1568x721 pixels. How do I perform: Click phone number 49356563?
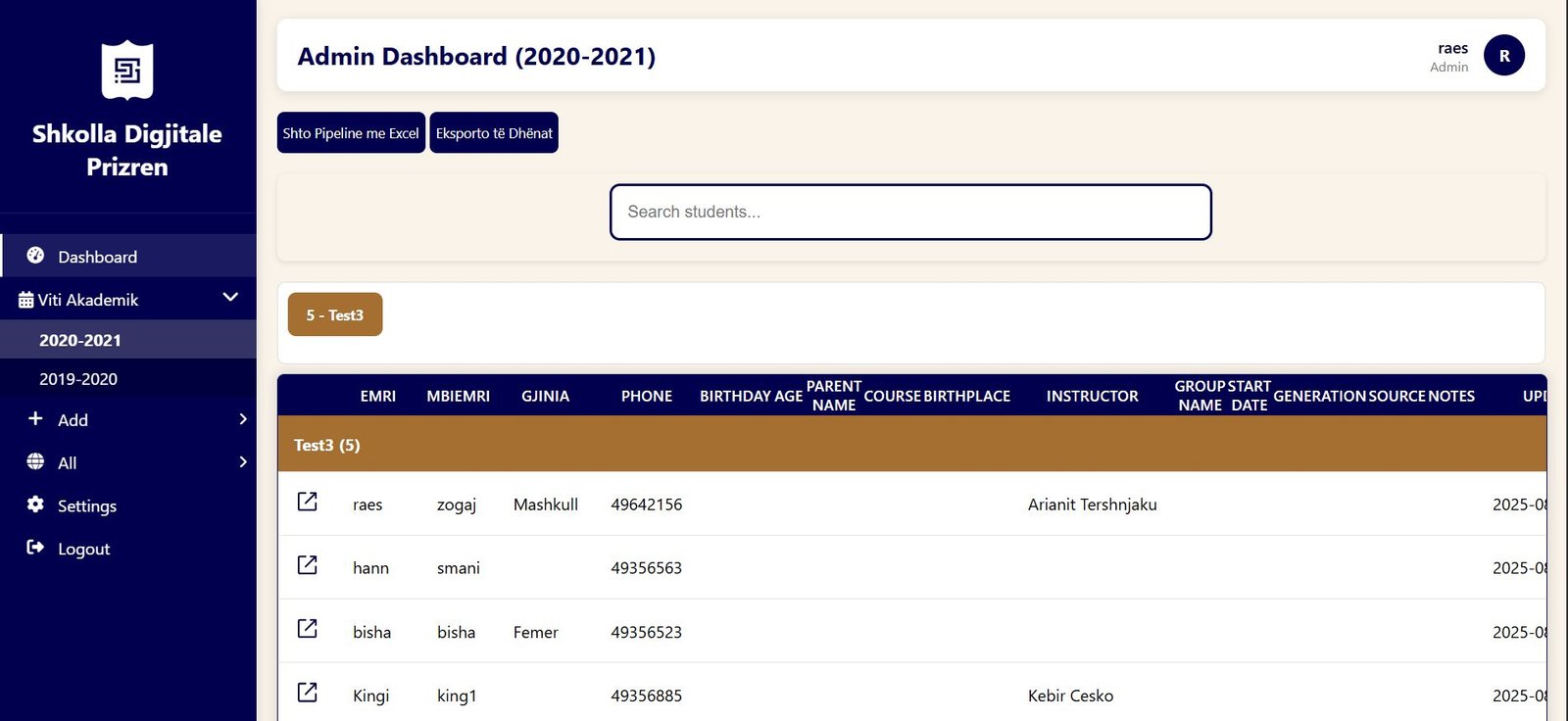647,568
